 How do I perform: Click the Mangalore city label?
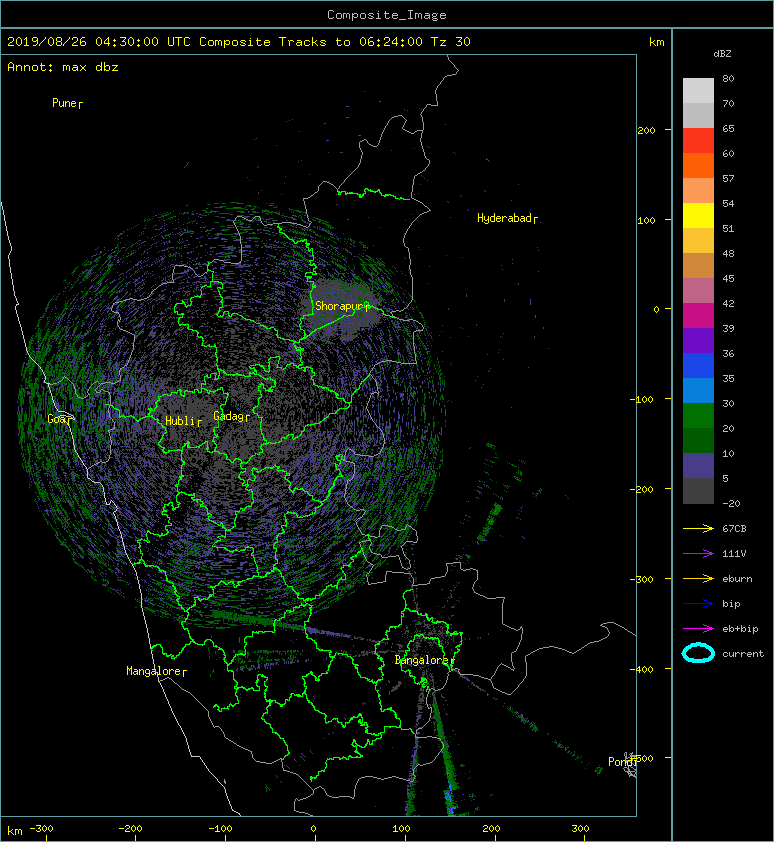pos(154,671)
